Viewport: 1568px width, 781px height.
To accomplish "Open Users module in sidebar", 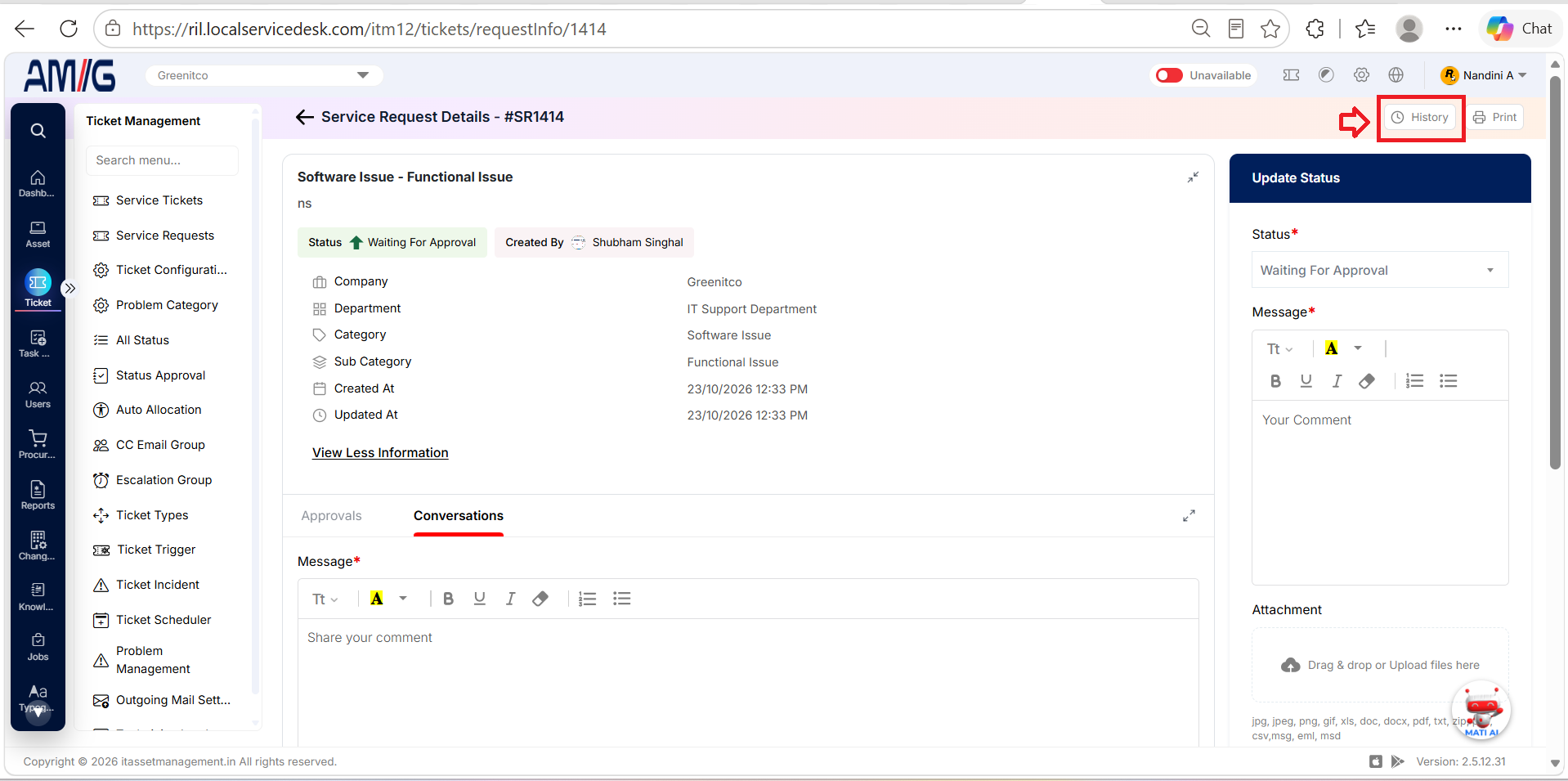I will [x=38, y=395].
